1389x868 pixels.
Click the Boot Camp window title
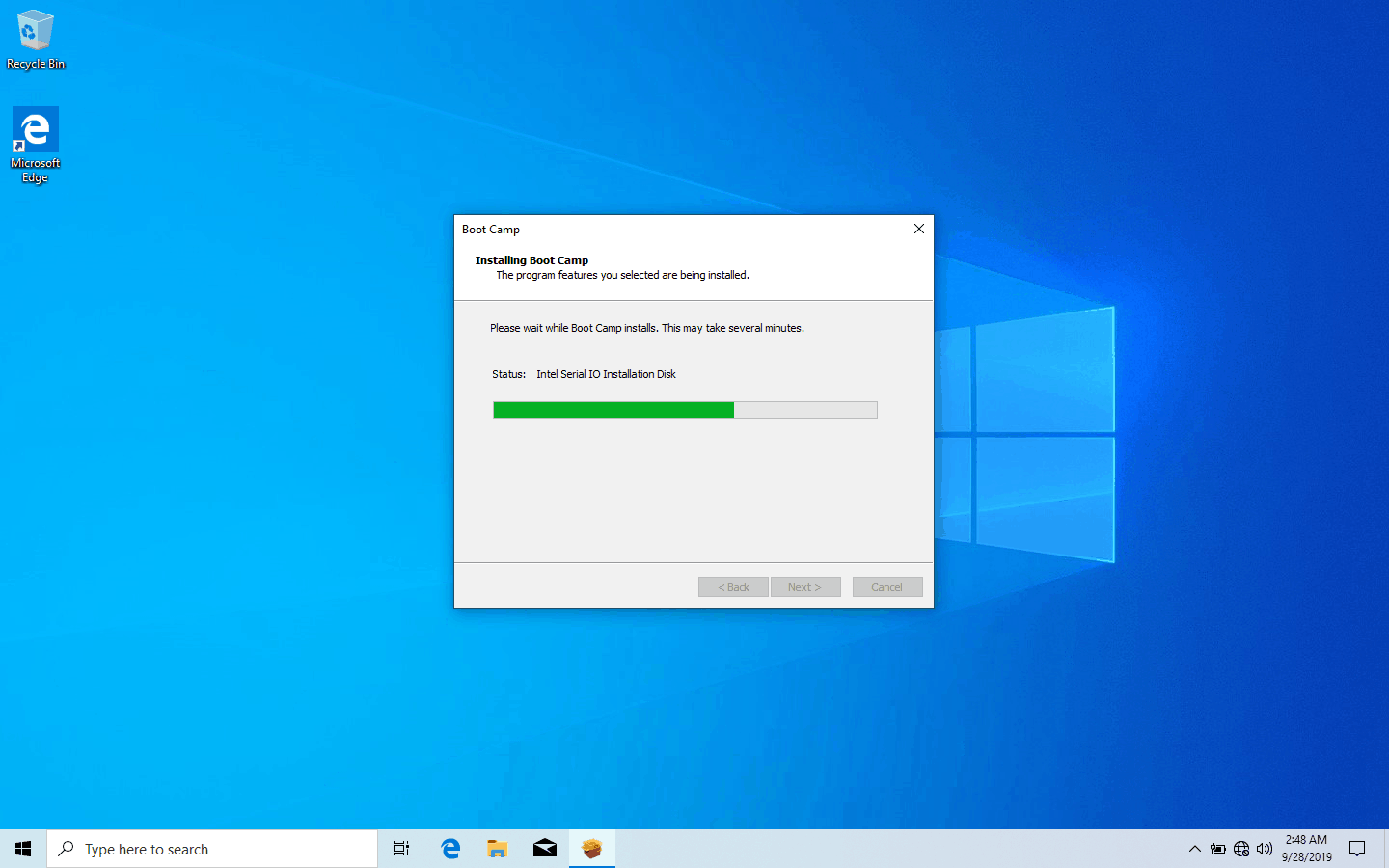pyautogui.click(x=491, y=230)
